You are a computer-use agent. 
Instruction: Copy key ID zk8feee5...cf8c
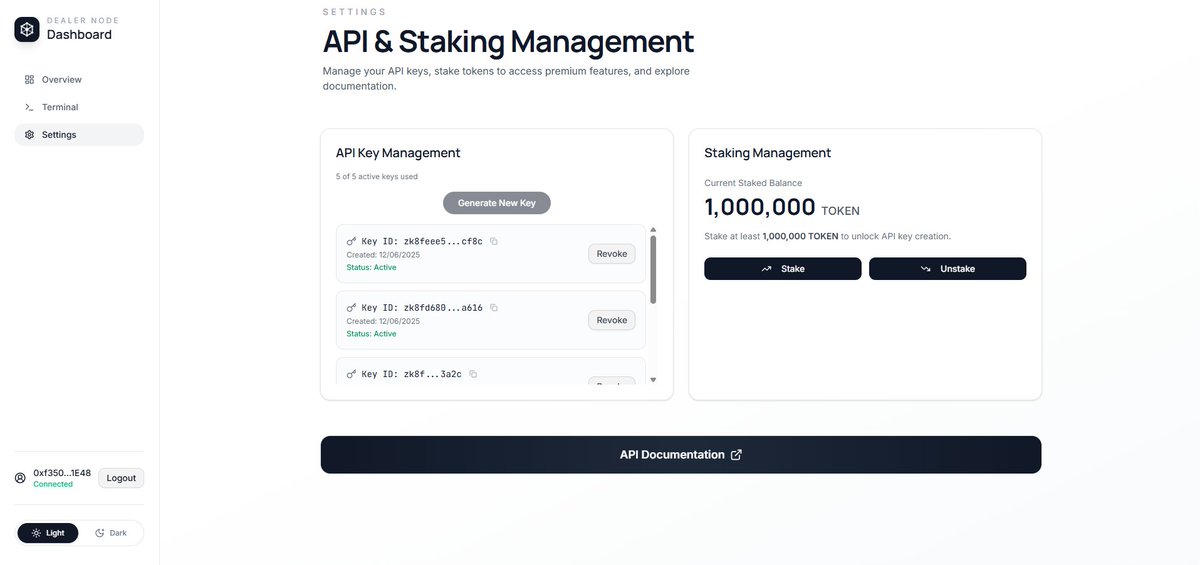(494, 241)
